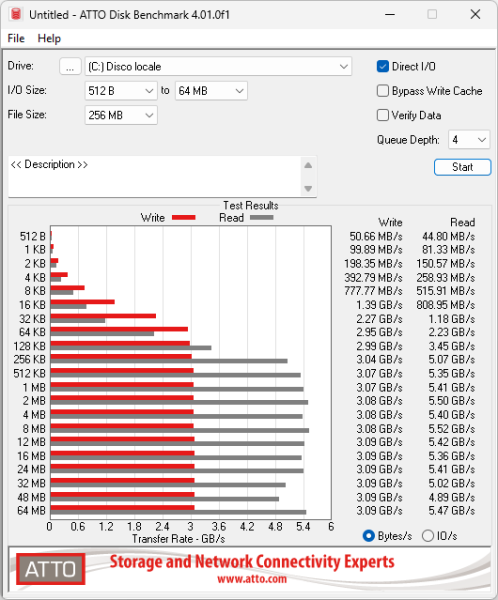Image resolution: width=498 pixels, height=600 pixels.
Task: Start the benchmark test
Action: [x=462, y=167]
